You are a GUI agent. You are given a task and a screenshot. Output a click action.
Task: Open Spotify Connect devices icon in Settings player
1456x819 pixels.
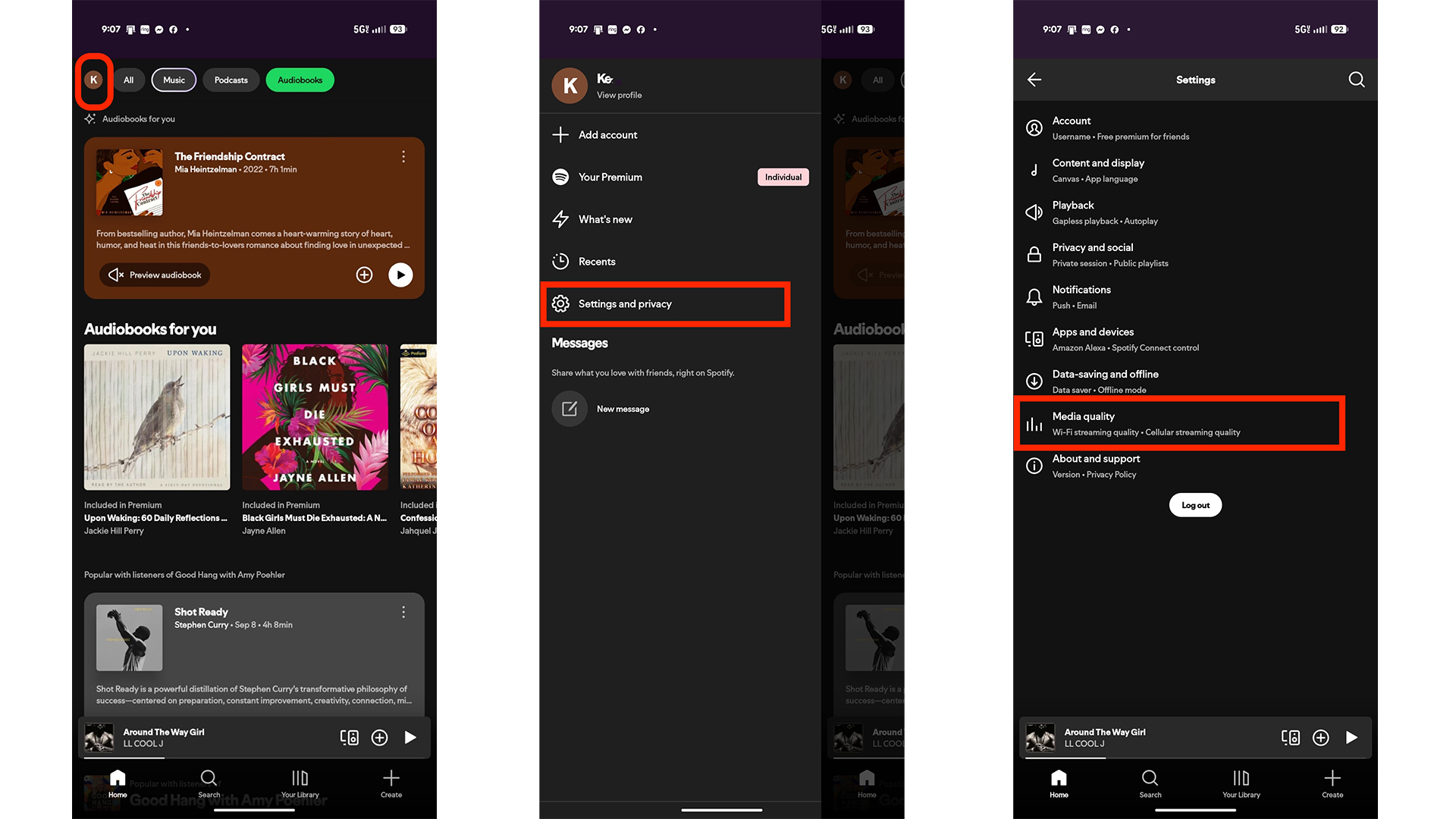tap(1290, 737)
